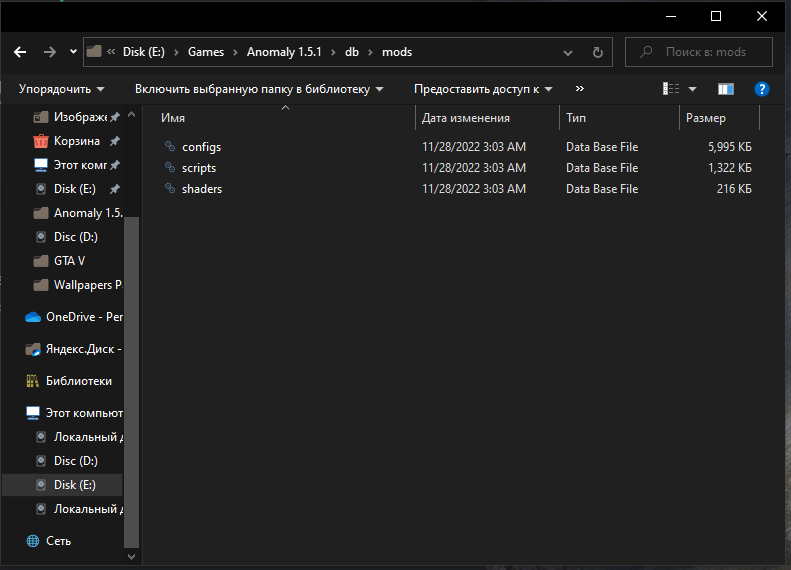The width and height of the screenshot is (791, 570).
Task: Show more toolbar commands chevron
Action: click(x=580, y=89)
